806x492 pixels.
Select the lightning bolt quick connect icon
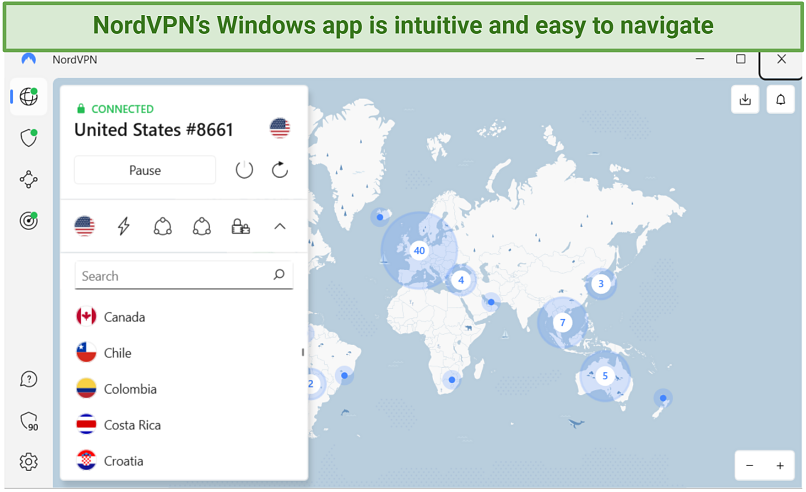124,226
